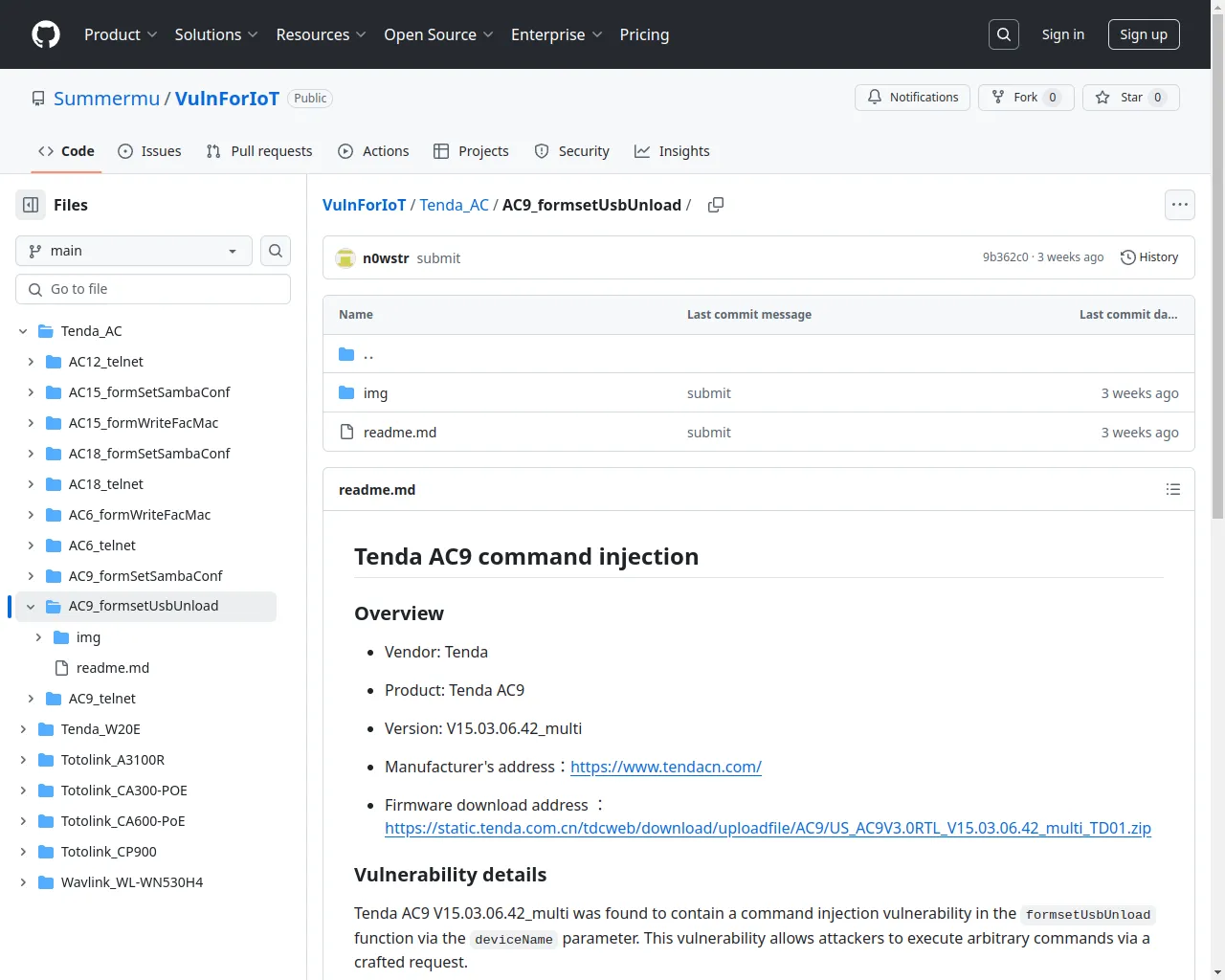Screen dimensions: 1225x980
Task: Collapse AC9_formsetUsbUnload chevron
Action: pos(31,606)
